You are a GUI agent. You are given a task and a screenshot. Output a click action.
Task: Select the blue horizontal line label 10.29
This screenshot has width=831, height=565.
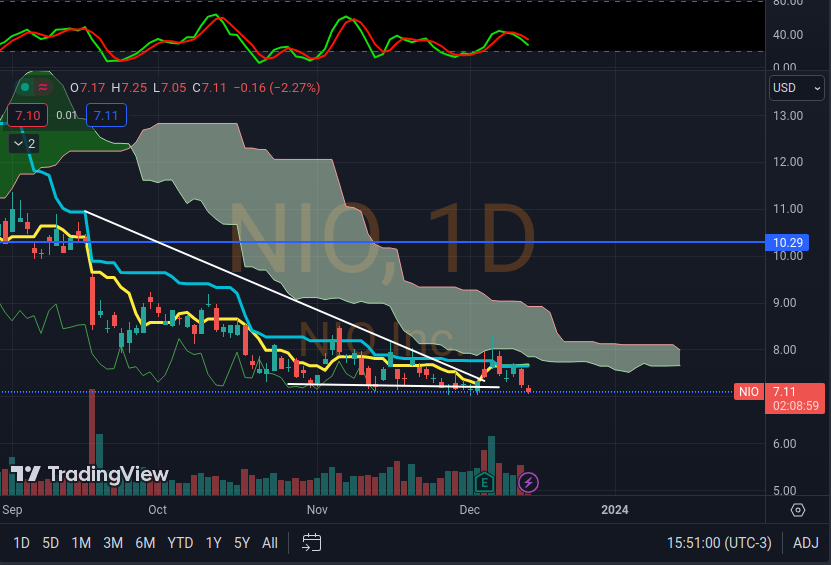click(788, 243)
